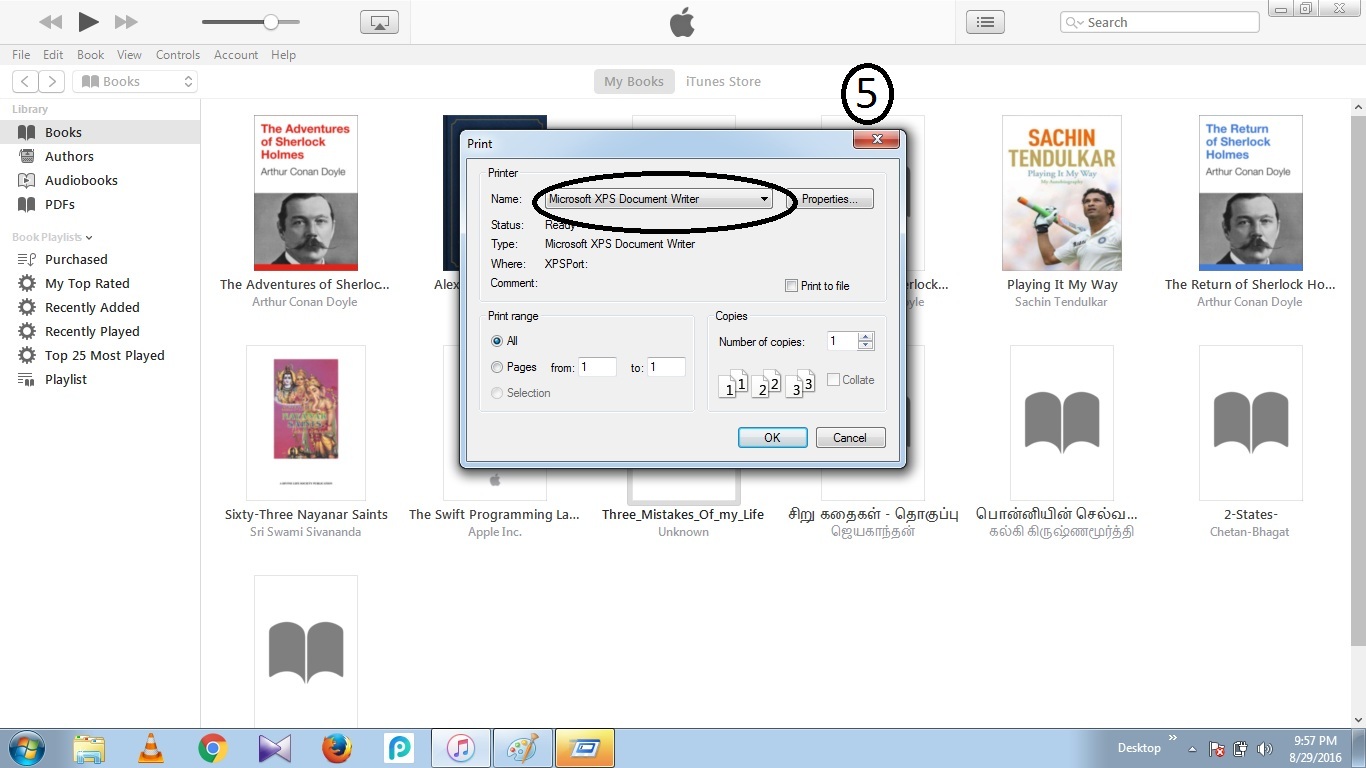Launch VLC media player from the taskbar
Screen dimensions: 1366x768
pos(151,748)
